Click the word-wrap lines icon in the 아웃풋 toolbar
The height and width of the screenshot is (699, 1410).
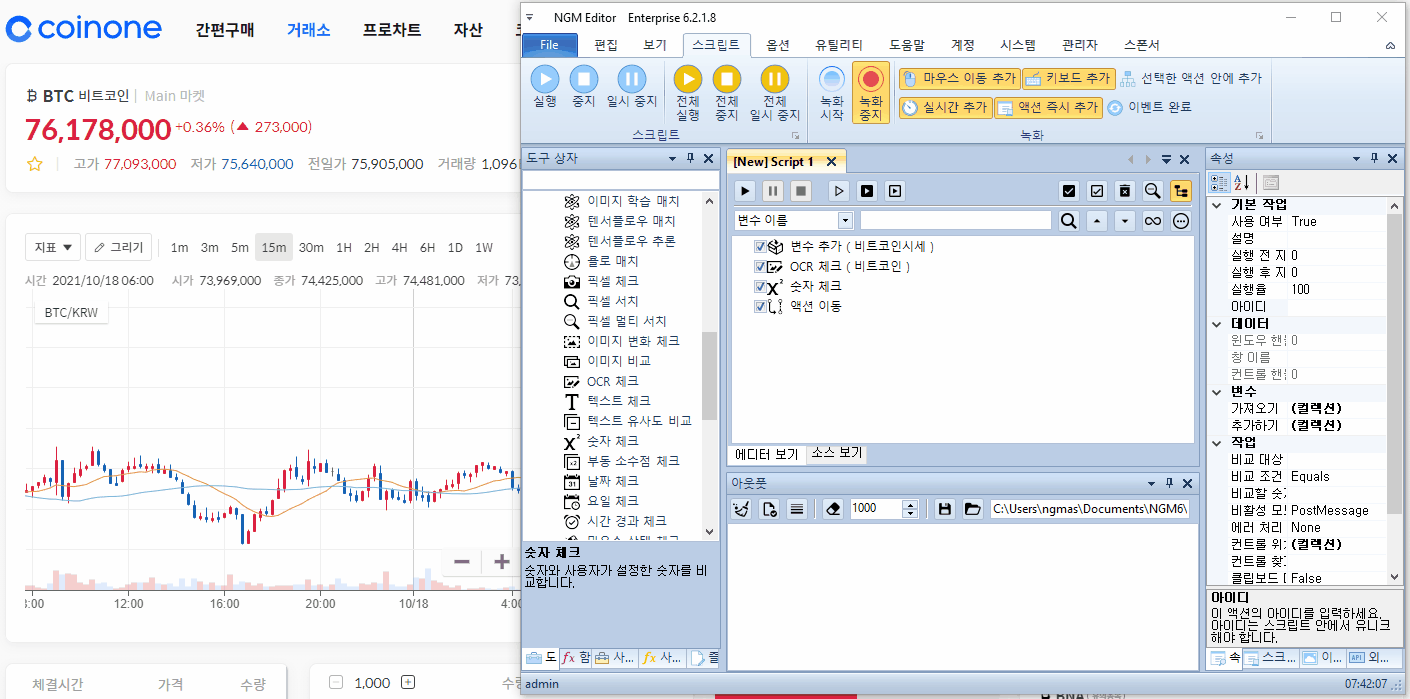click(797, 508)
